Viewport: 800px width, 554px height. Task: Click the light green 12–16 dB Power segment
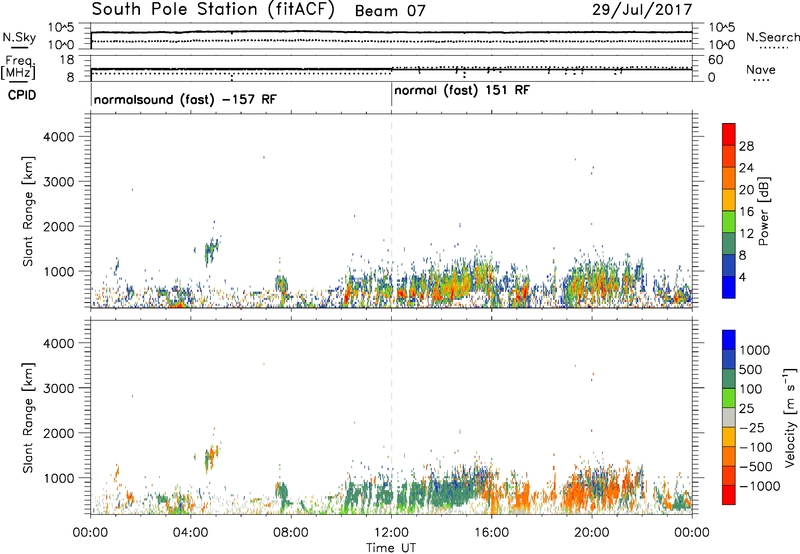729,222
